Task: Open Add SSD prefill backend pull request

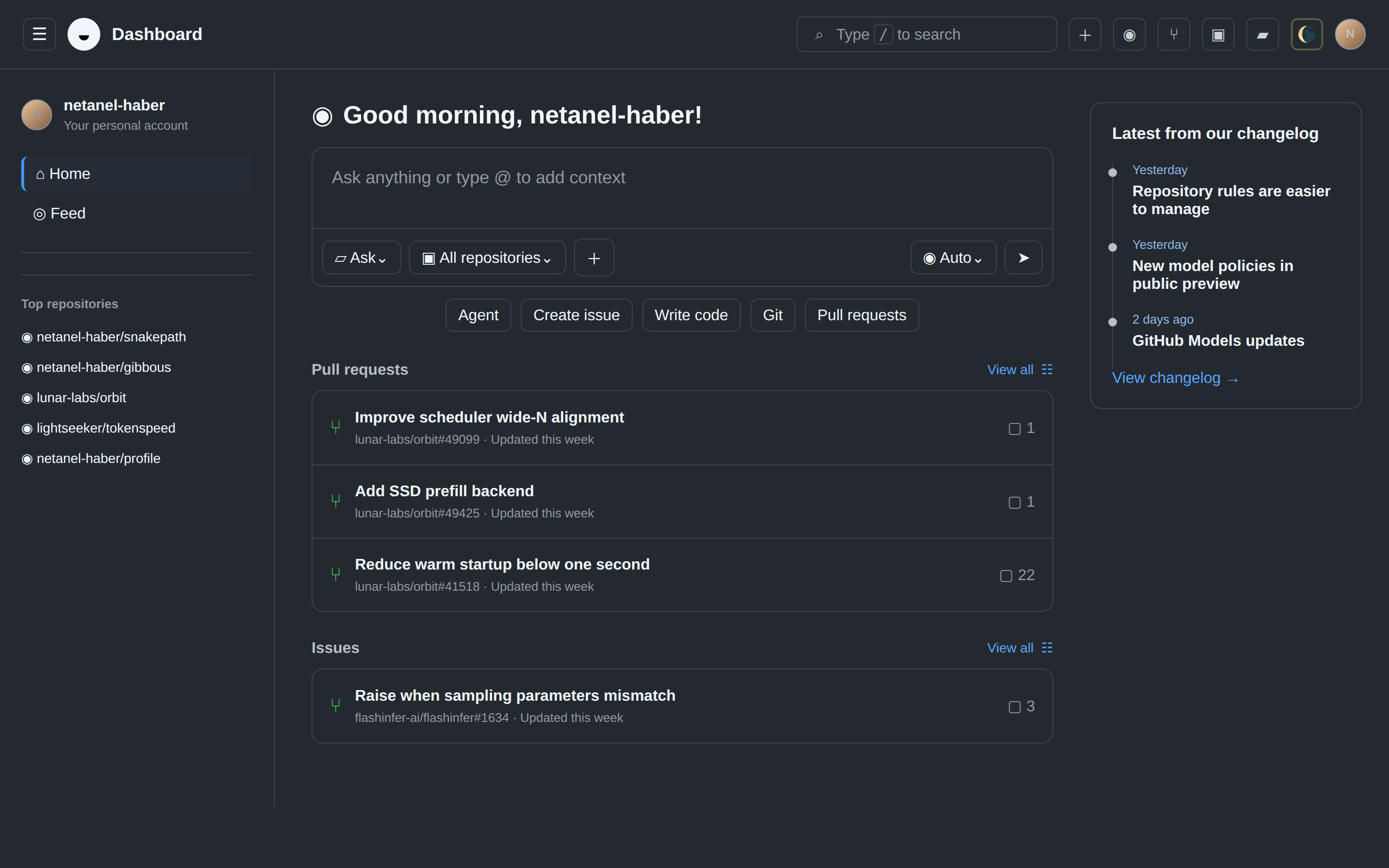Action: coord(444,491)
